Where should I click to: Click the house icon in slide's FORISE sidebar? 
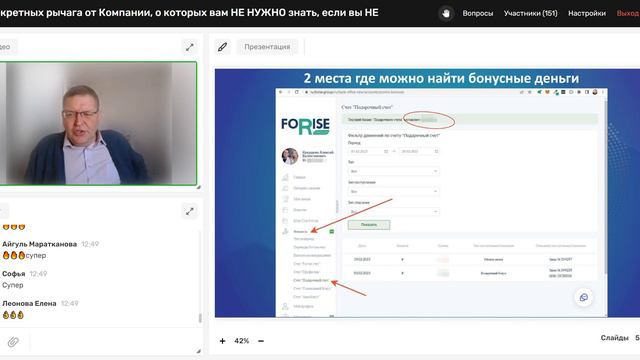tap(285, 177)
